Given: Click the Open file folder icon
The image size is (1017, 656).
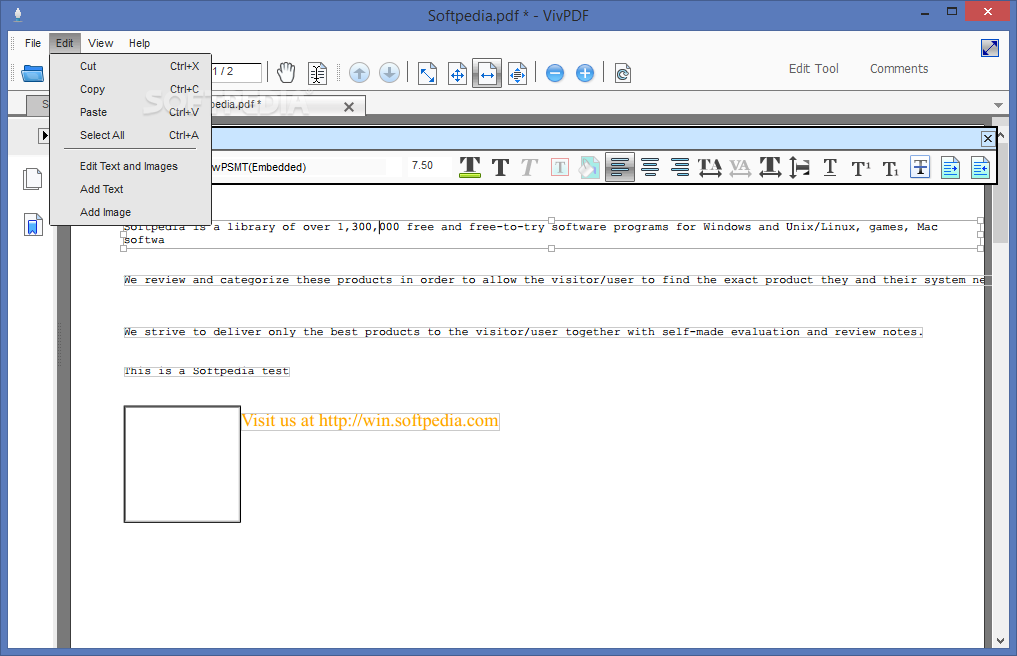Looking at the screenshot, I should (32, 73).
